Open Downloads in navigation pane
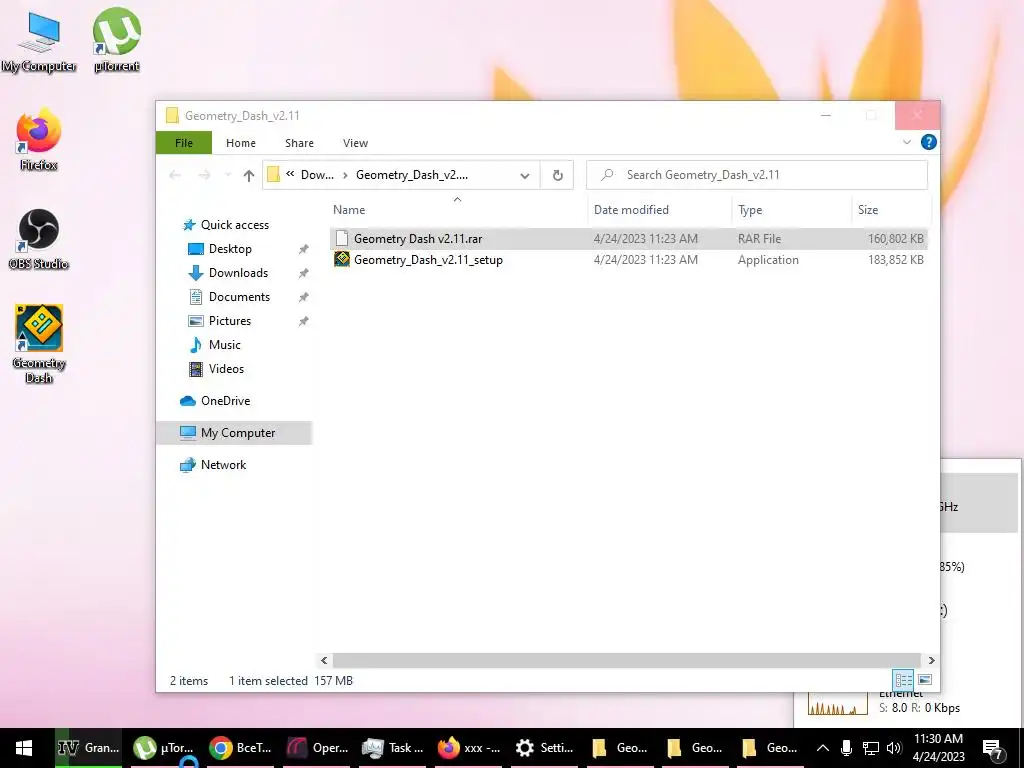The height and width of the screenshot is (768, 1024). click(238, 273)
